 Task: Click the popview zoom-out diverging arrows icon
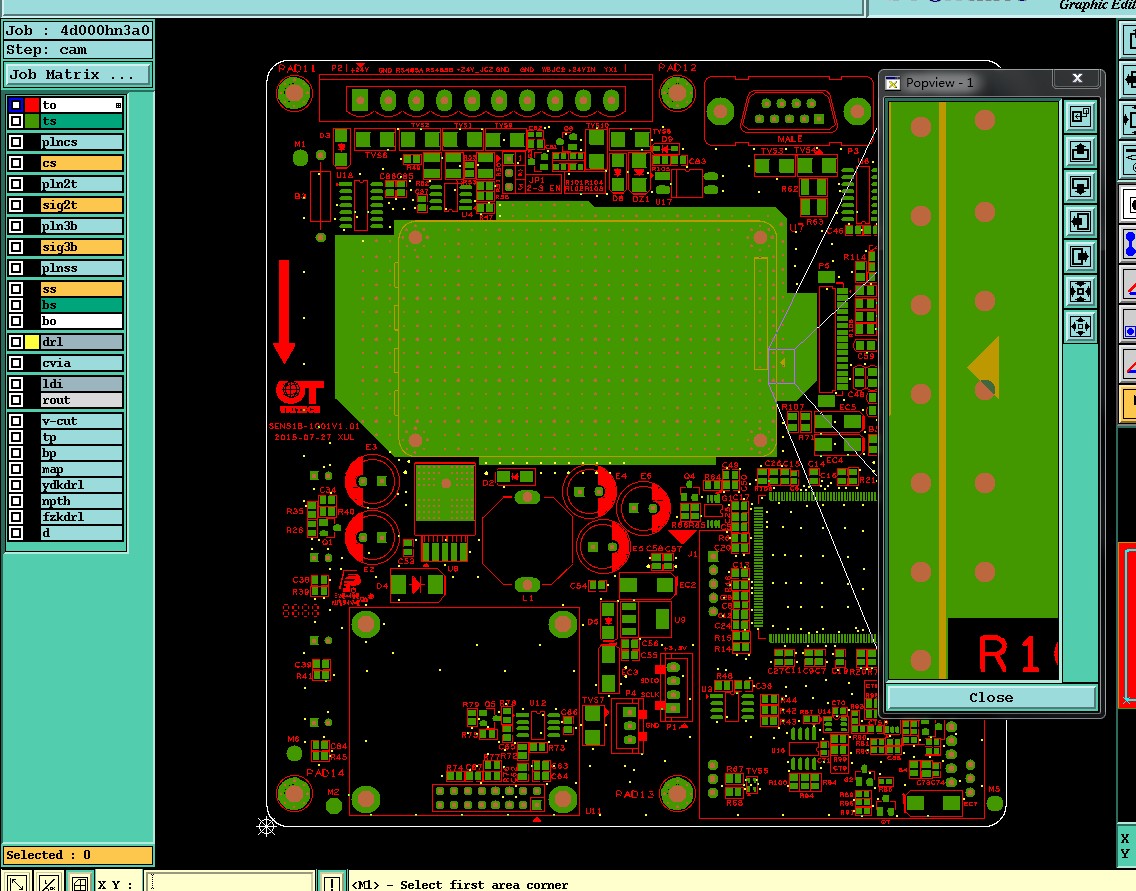1080,326
